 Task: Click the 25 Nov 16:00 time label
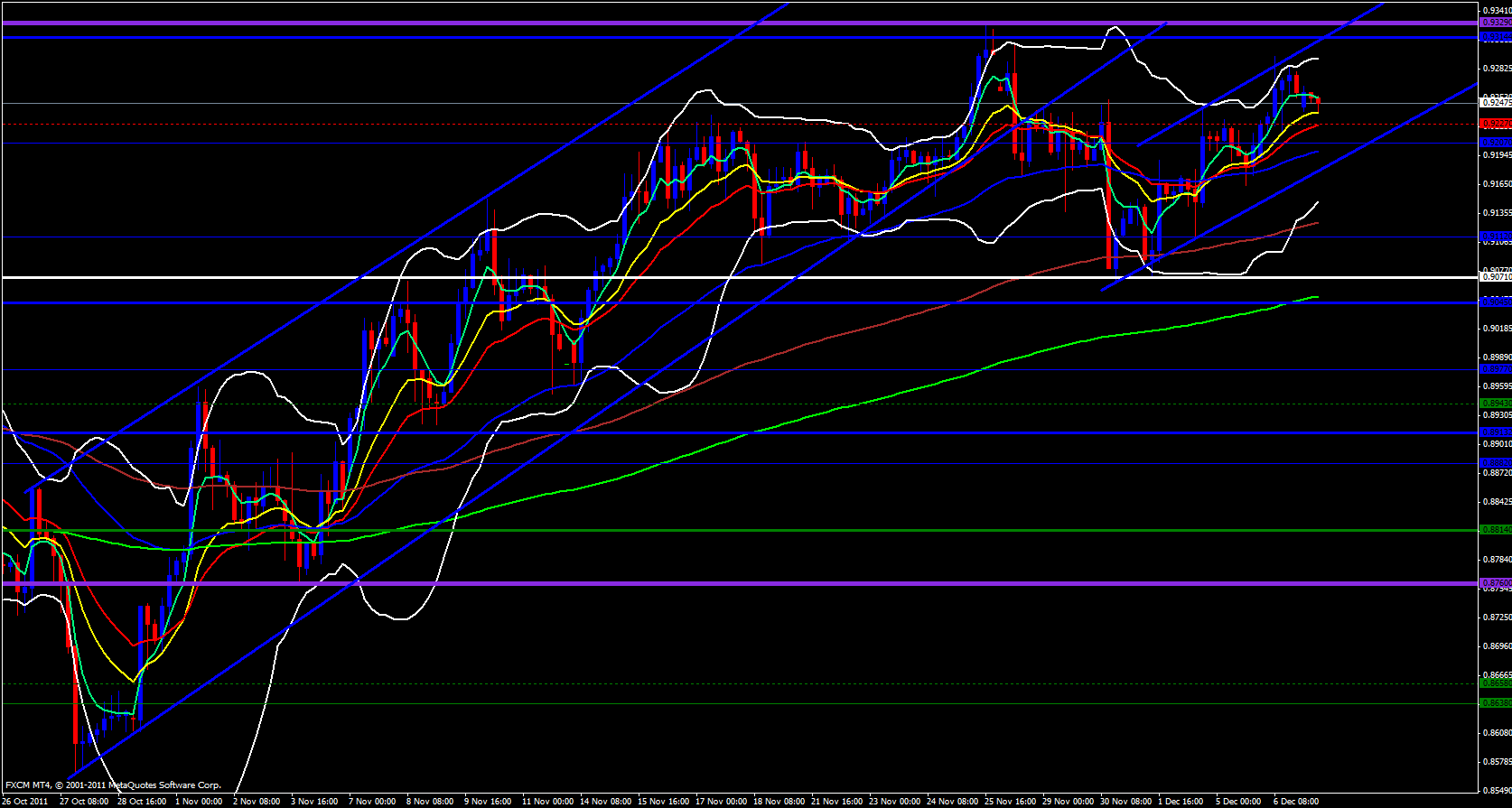(x=1010, y=801)
